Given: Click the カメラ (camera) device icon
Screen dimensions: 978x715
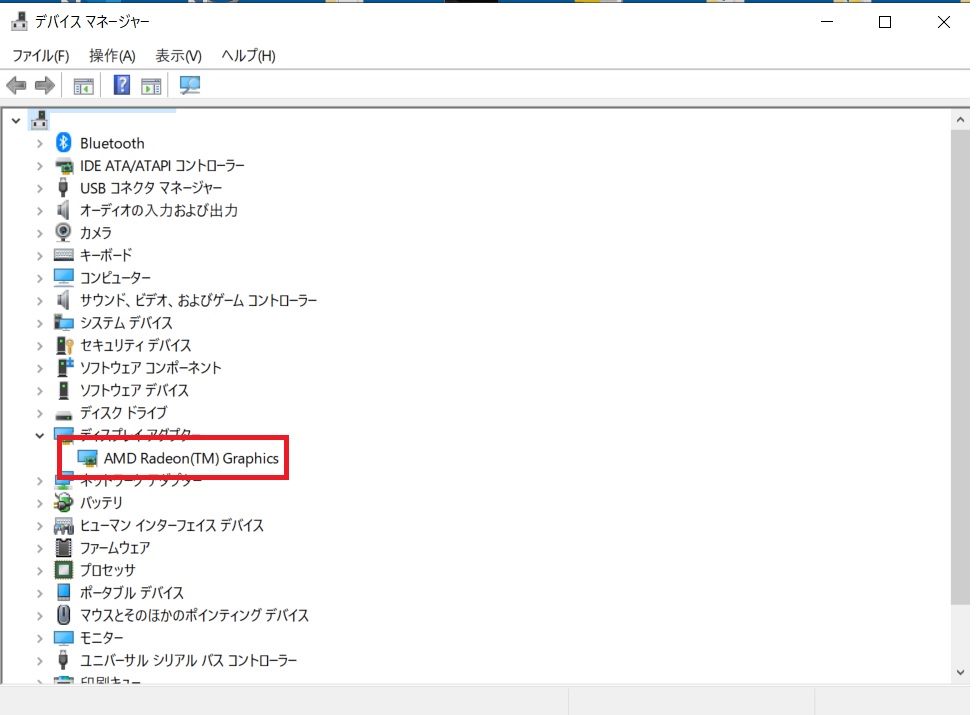Looking at the screenshot, I should pos(64,233).
